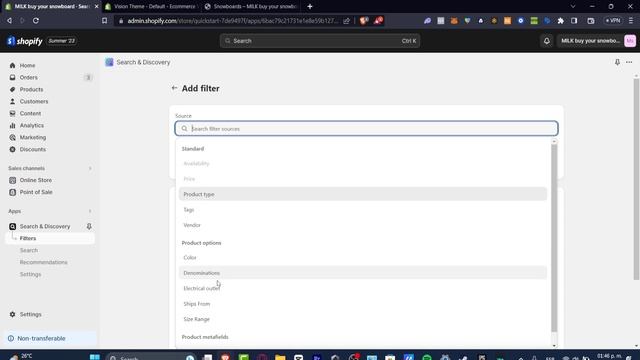The width and height of the screenshot is (640, 360).
Task: Open Spotify from taskbar
Action: point(427,358)
